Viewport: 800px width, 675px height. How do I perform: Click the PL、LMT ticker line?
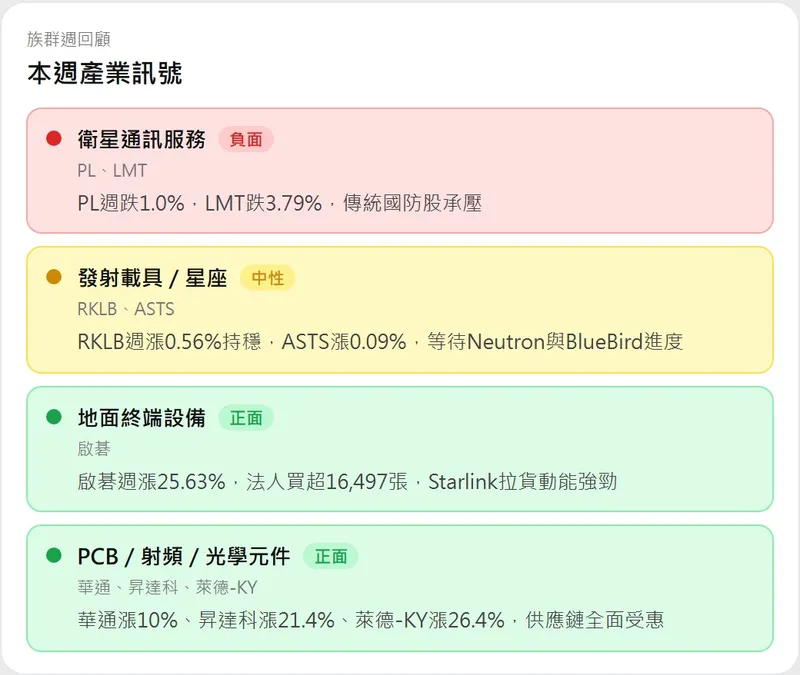112,171
